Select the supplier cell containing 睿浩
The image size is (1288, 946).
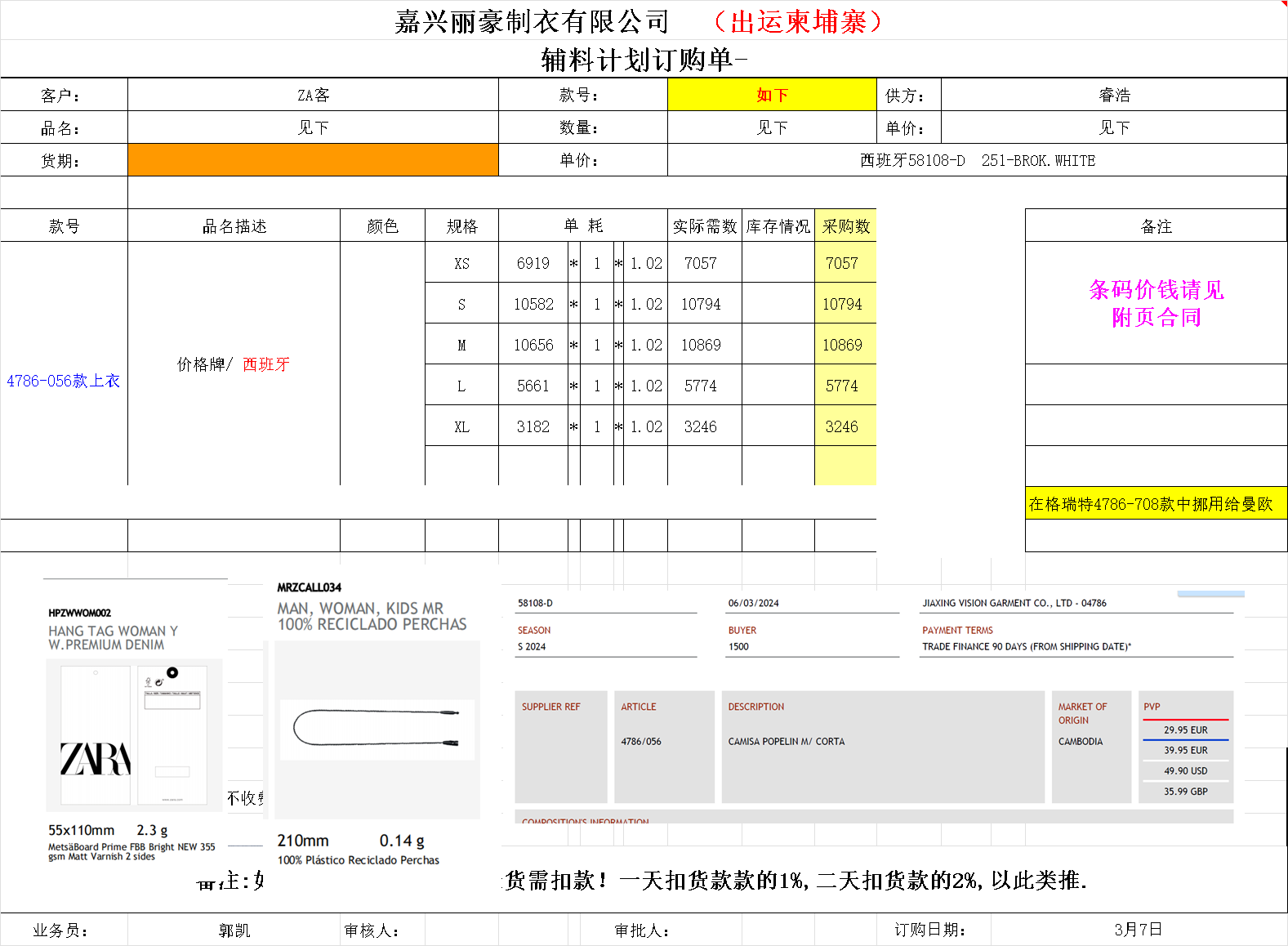coord(1114,95)
